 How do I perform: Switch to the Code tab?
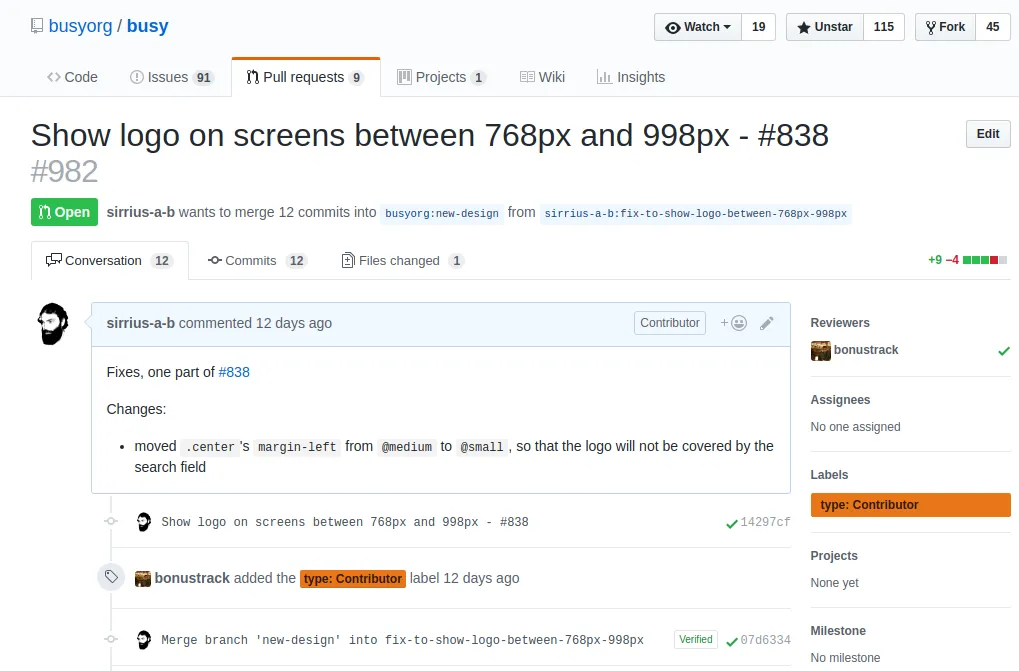pyautogui.click(x=72, y=77)
